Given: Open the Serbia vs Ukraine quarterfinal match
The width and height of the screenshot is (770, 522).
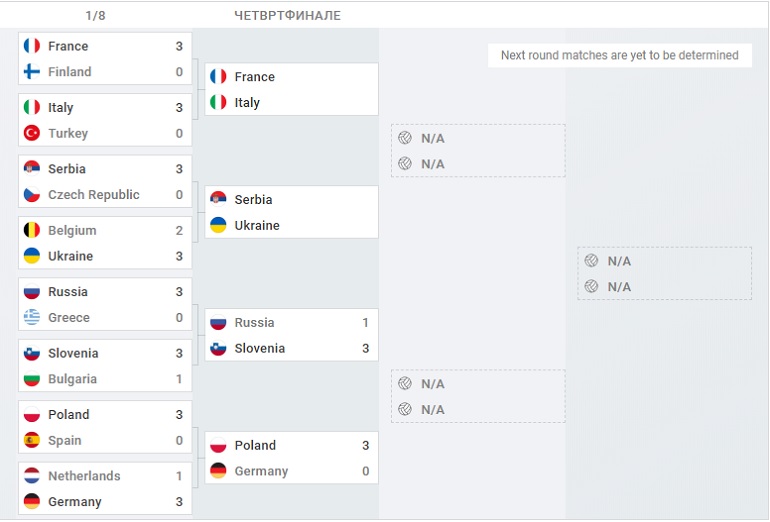Looking at the screenshot, I should [291, 212].
